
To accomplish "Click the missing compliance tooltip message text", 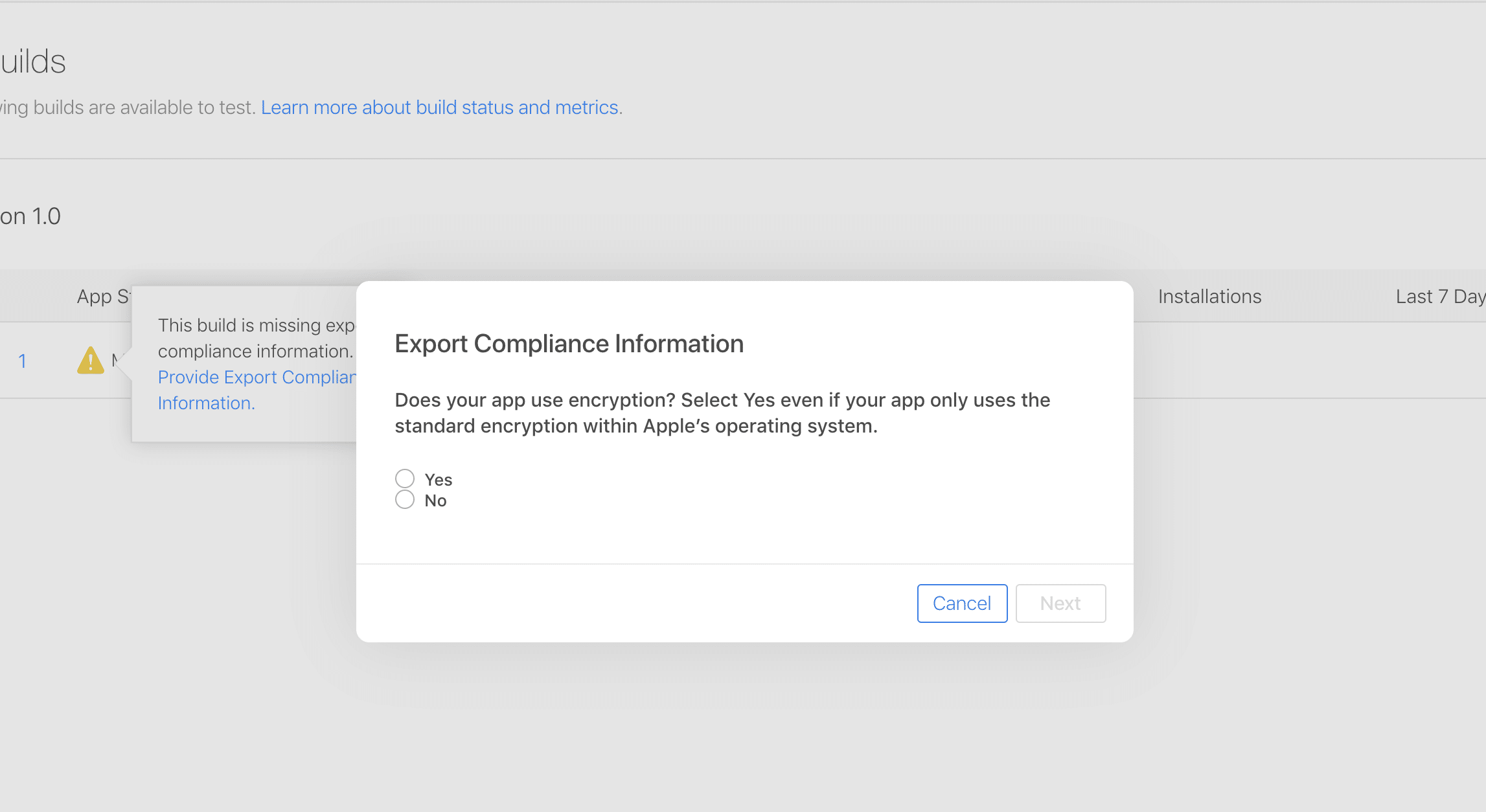I will [257, 338].
